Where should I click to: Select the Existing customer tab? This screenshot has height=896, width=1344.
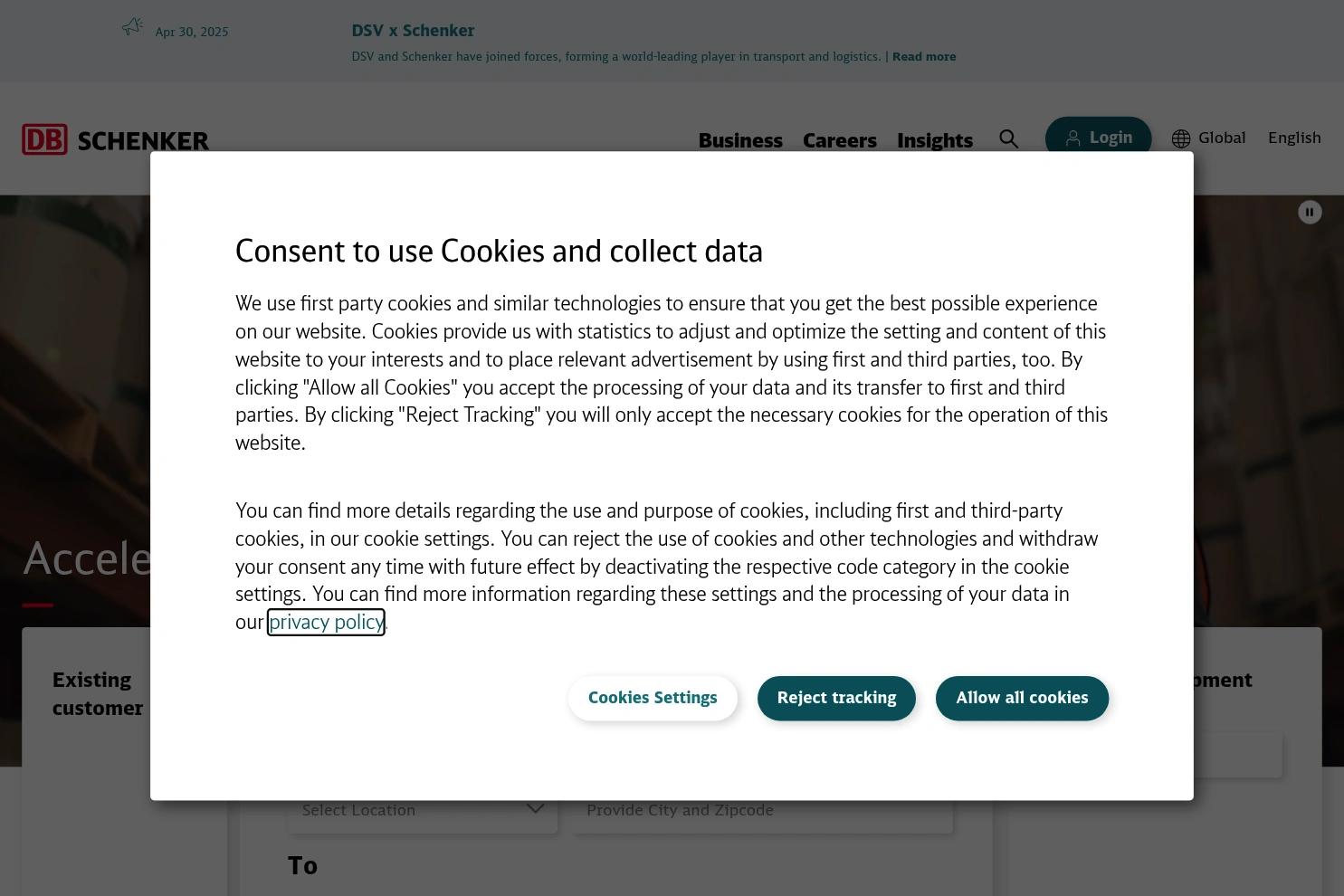click(98, 693)
